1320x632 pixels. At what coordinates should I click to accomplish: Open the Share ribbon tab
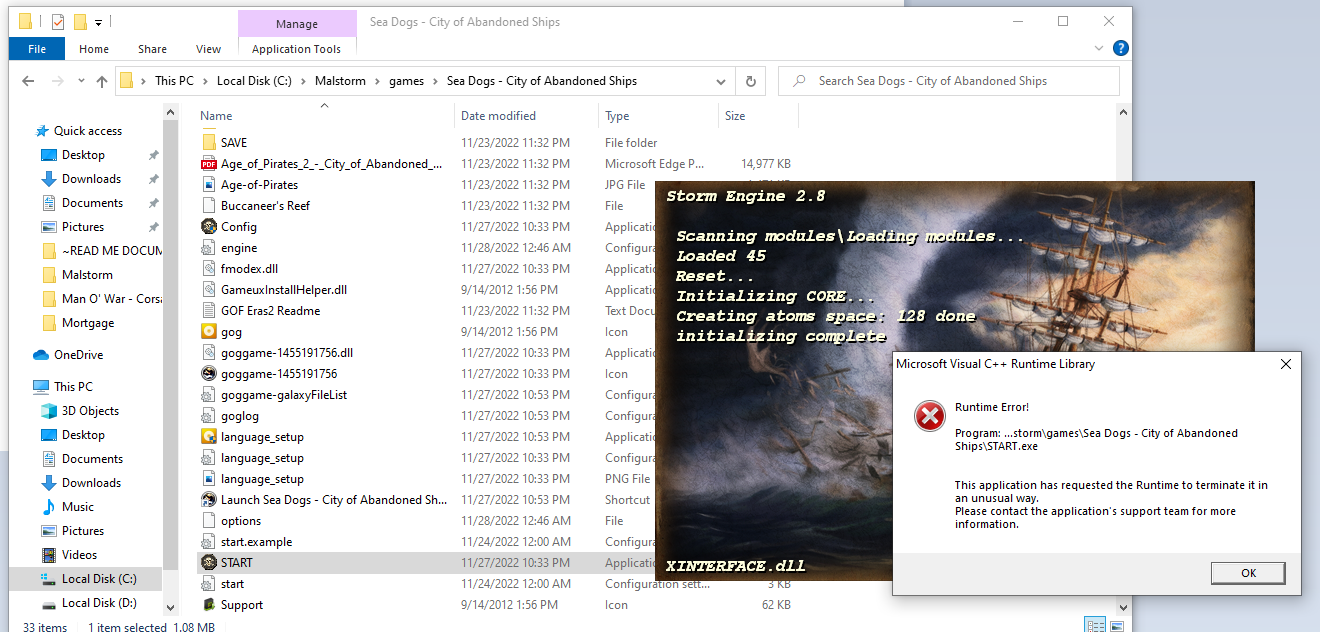(153, 49)
